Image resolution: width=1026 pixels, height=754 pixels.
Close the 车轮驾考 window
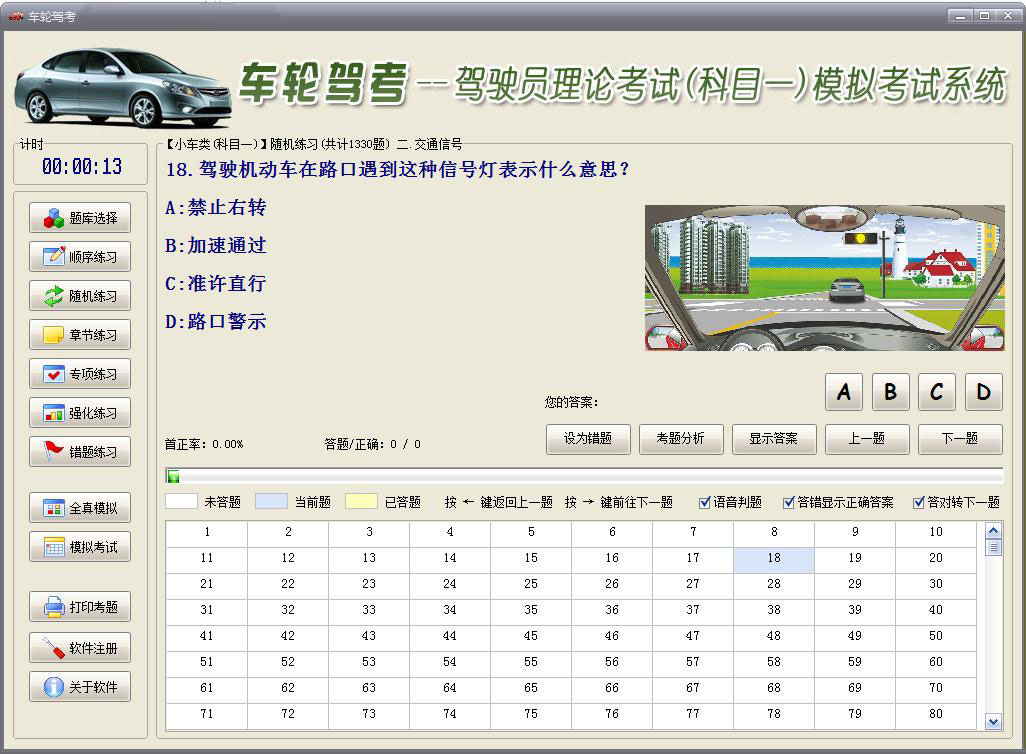click(1008, 15)
